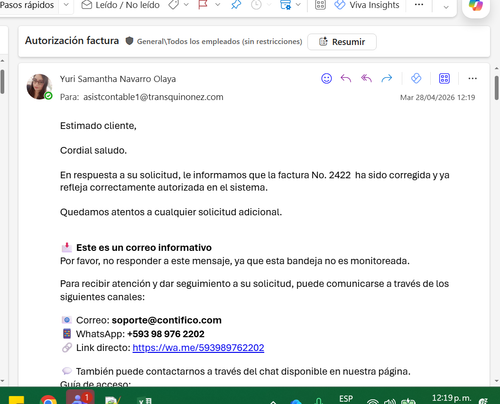Open the apps icon in message header
The width and height of the screenshot is (500, 404).
pos(444,78)
